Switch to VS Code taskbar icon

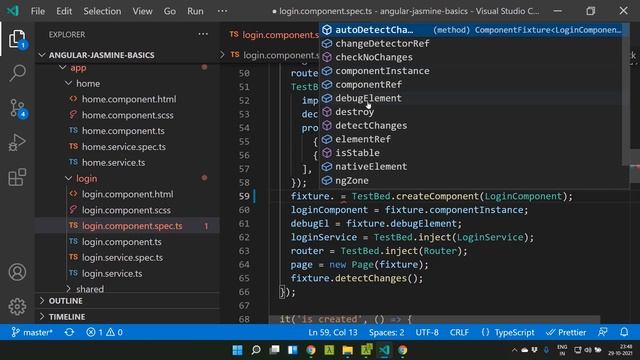384,350
